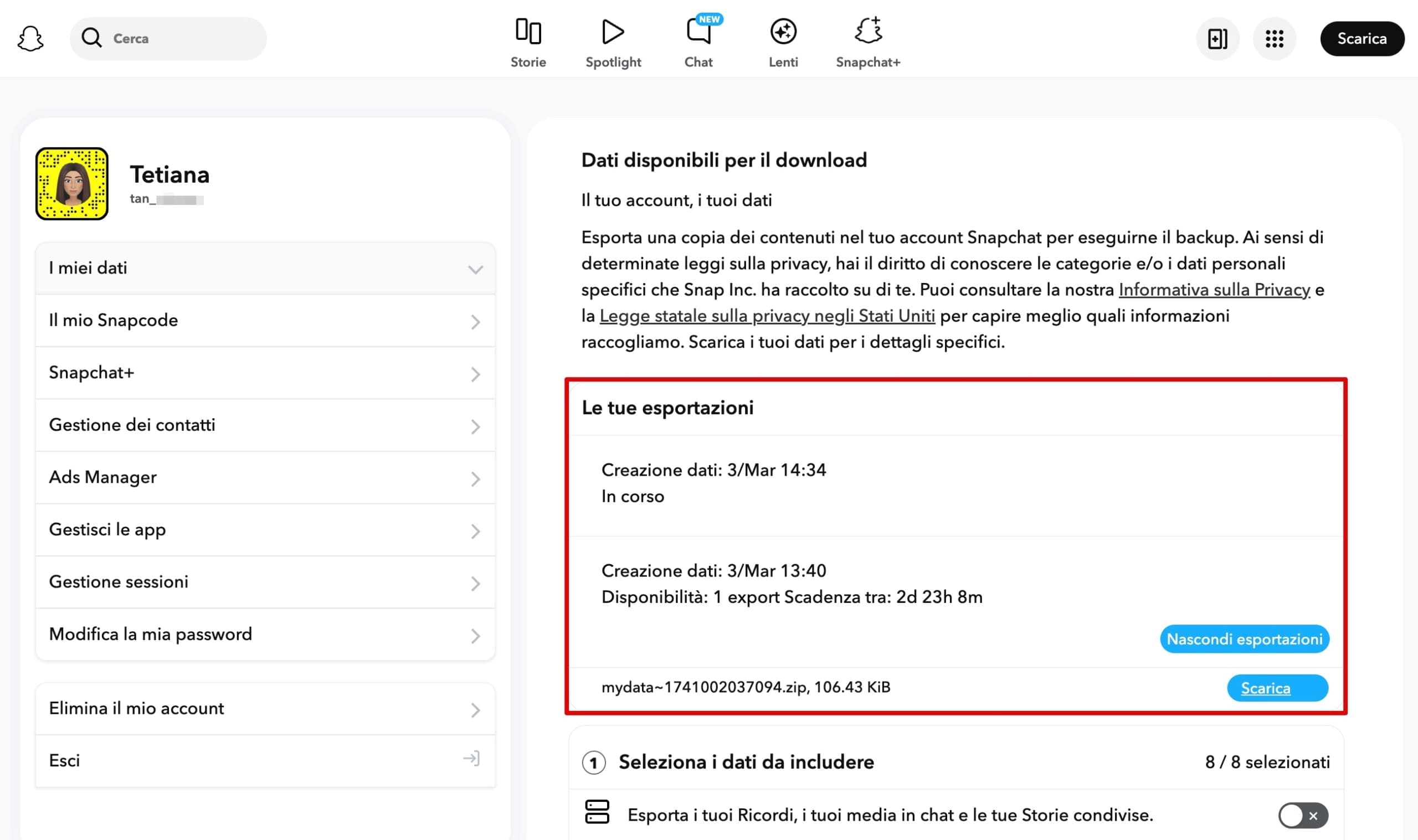1418x840 pixels.
Task: Open Gestisci le app
Action: click(265, 530)
